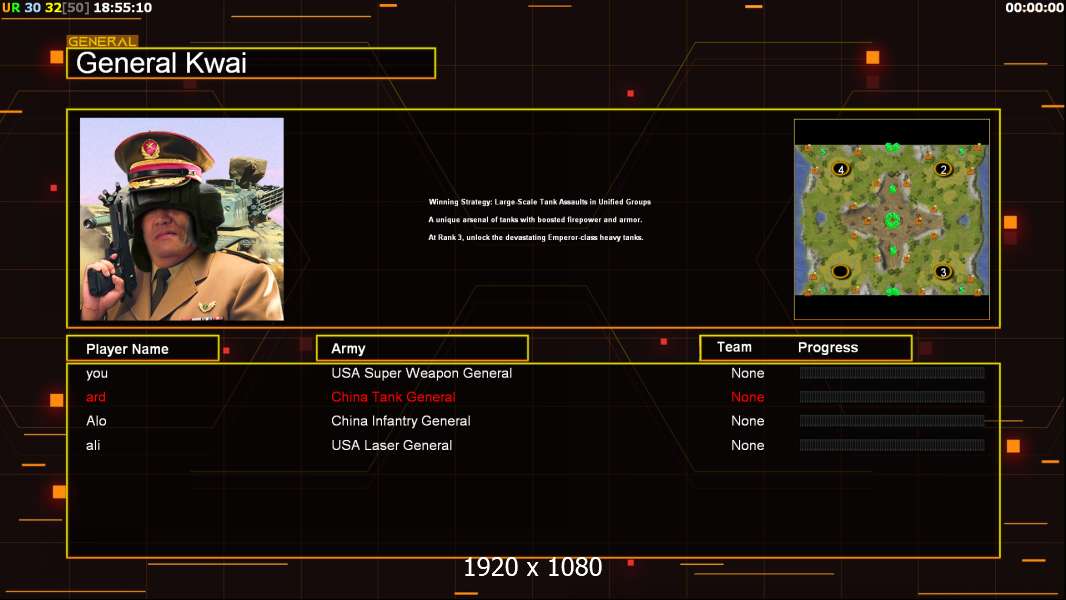
Task: Click the 'A unique arsenal of tanks' line
Action: pyautogui.click(x=535, y=219)
